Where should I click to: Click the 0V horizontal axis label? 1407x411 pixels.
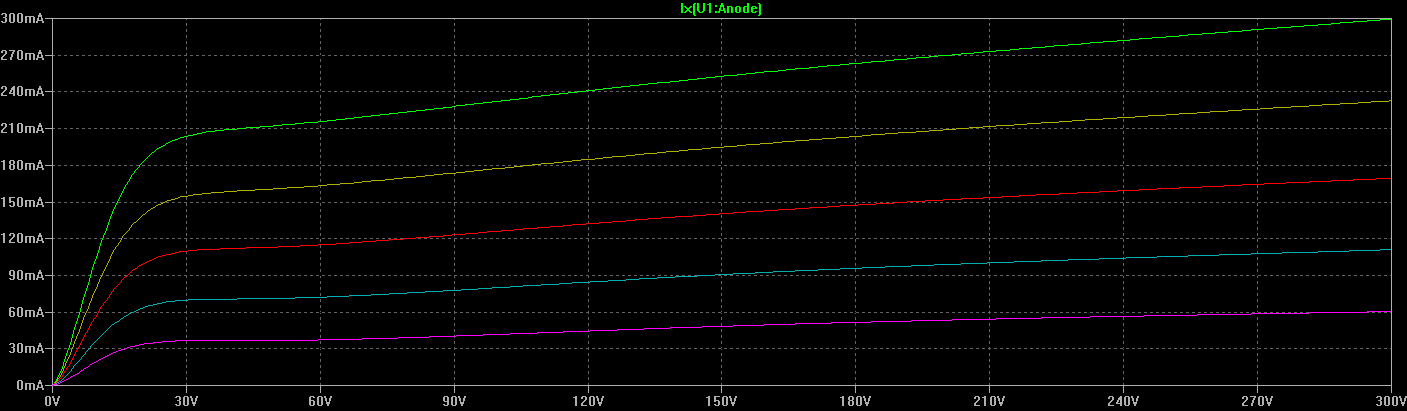point(52,401)
